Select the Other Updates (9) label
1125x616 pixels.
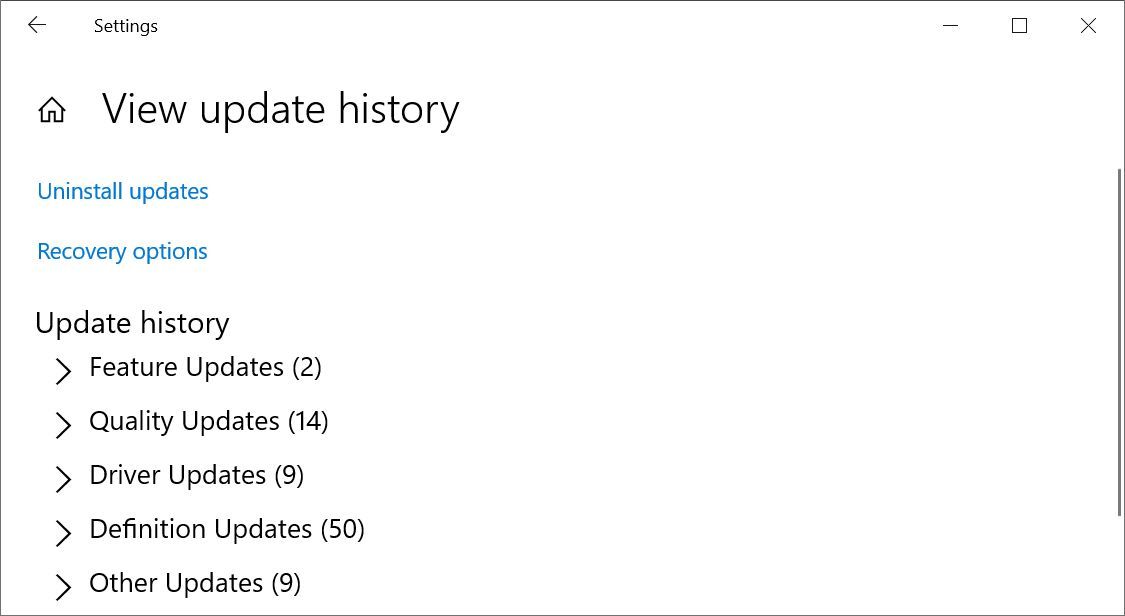click(x=195, y=583)
